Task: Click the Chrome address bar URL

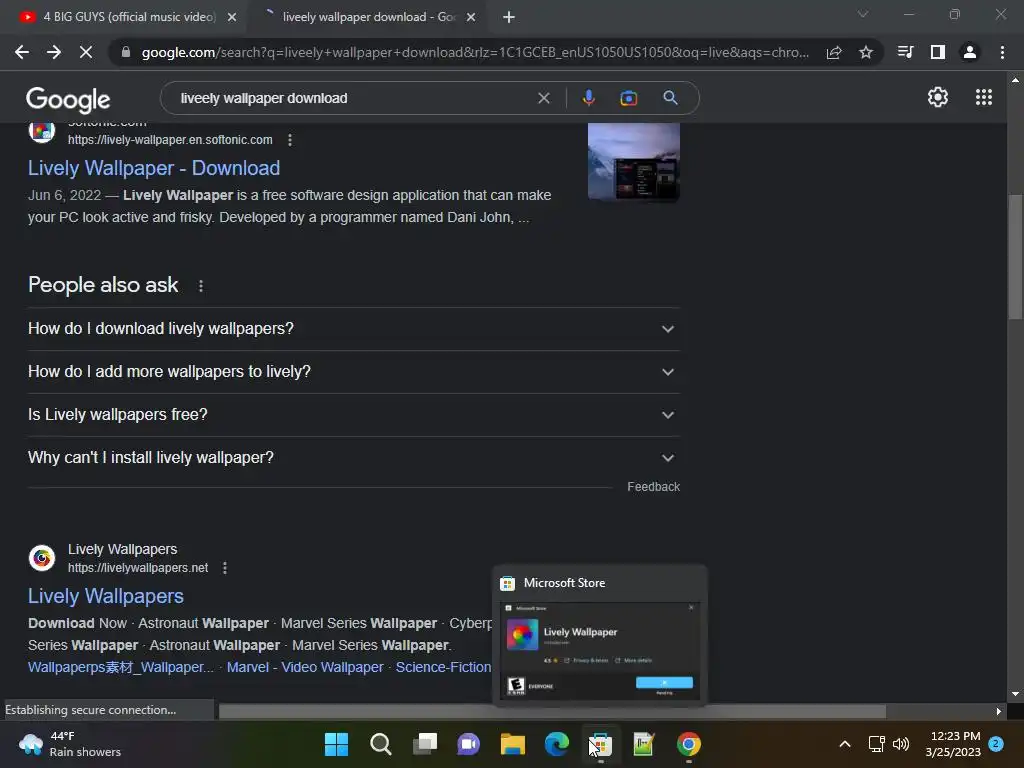Action: [x=475, y=52]
